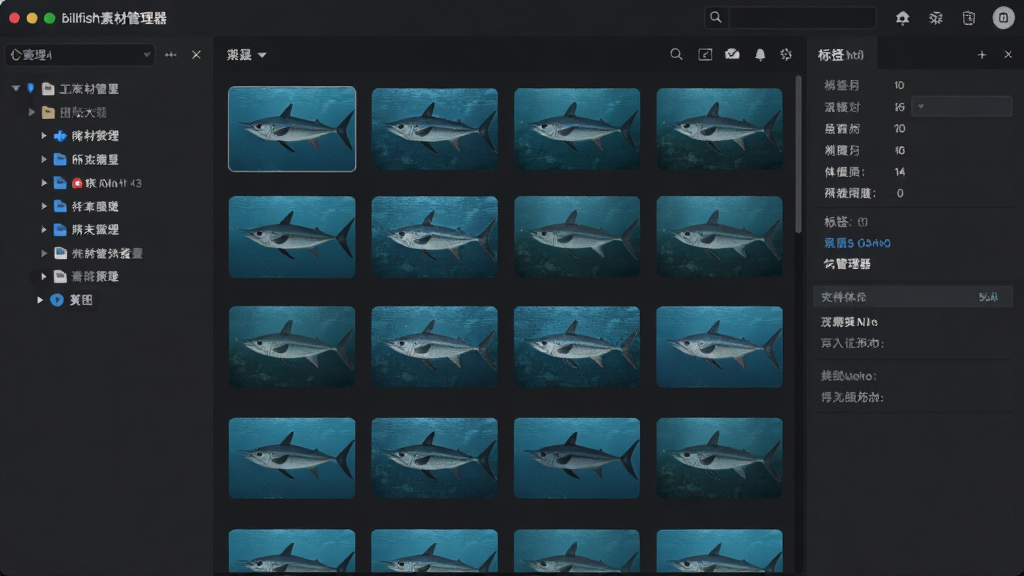This screenshot has width=1024, height=576.
Task: Click the search magnifier in the title bar
Action: 716,18
